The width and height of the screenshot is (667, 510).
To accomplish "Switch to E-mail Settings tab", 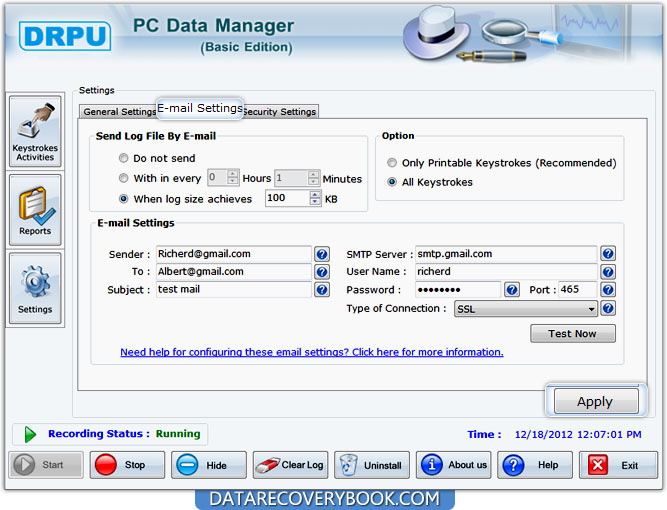I will click(200, 108).
